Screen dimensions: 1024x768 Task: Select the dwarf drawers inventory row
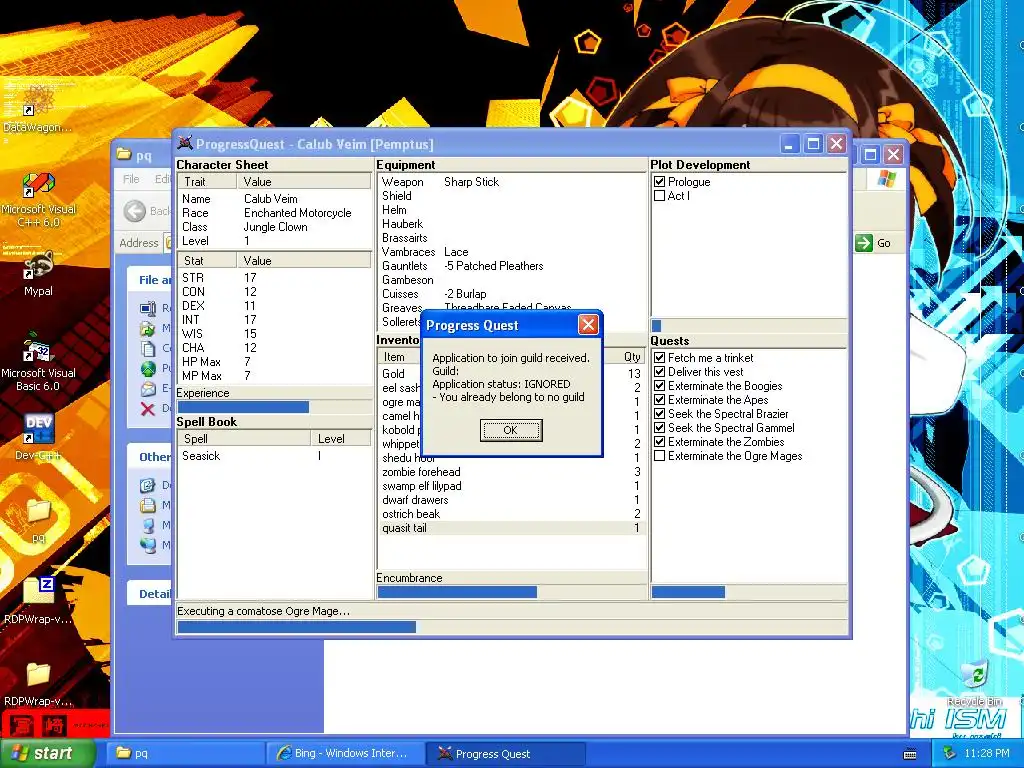pyautogui.click(x=511, y=500)
